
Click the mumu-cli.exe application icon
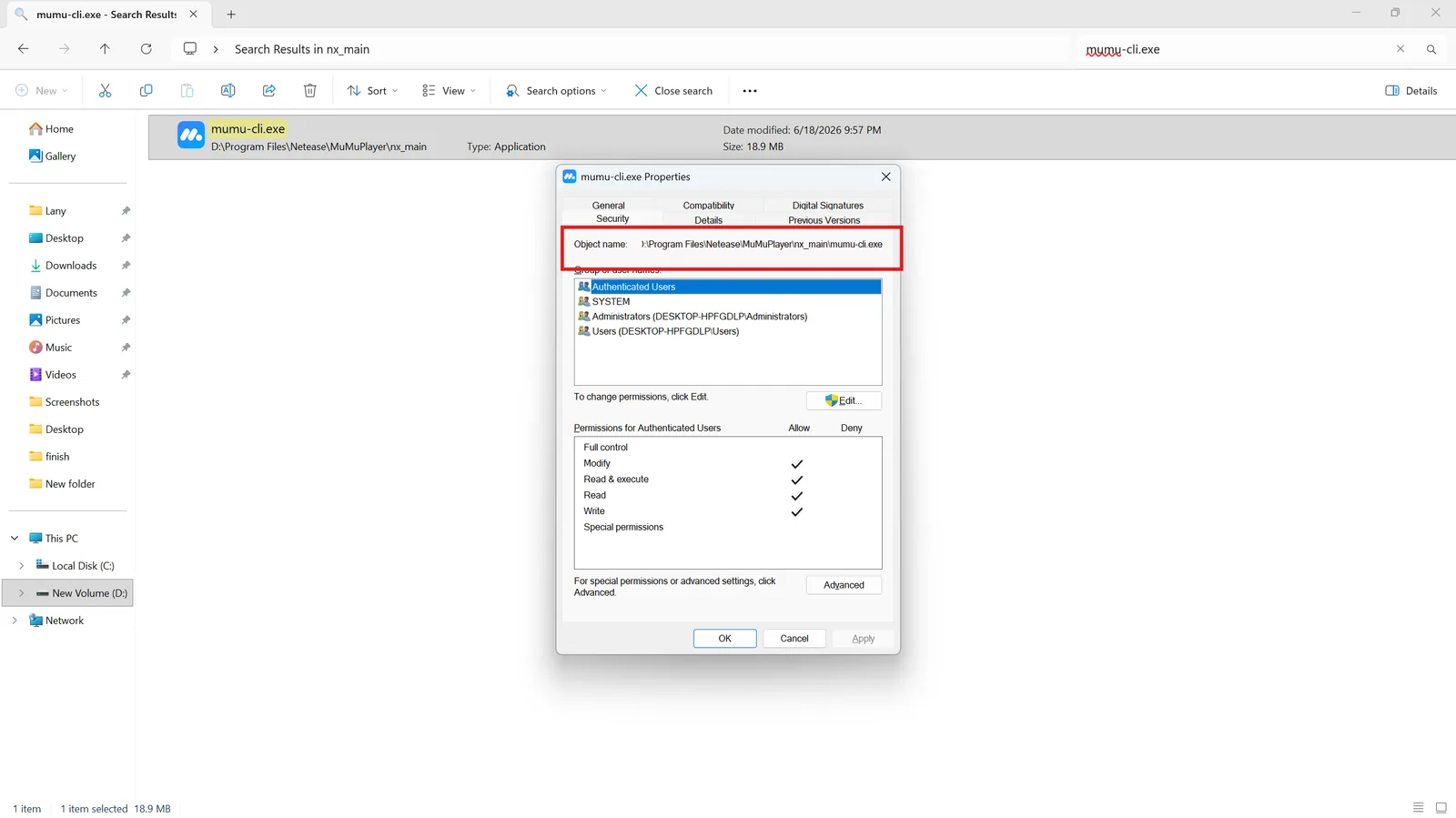(x=191, y=136)
